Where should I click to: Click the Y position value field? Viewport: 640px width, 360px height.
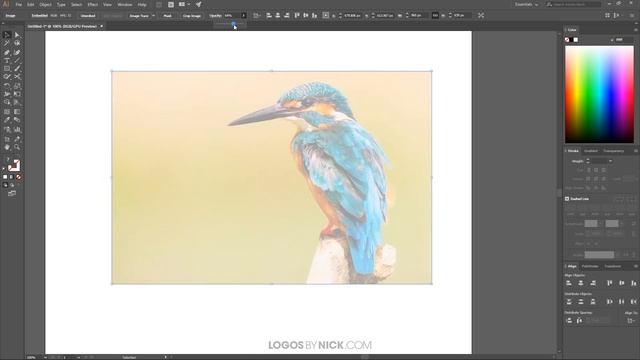[385, 16]
